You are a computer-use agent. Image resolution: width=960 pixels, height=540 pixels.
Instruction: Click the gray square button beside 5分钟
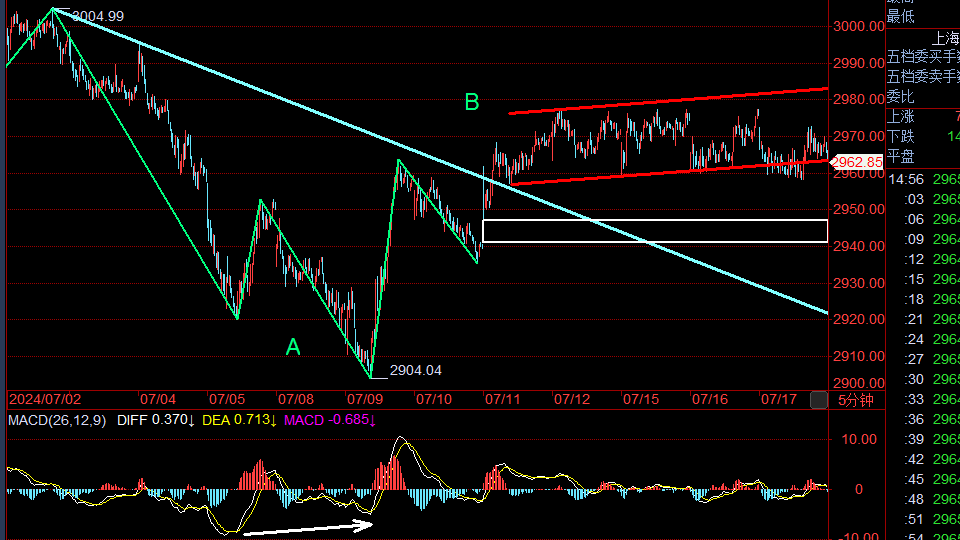click(818, 400)
